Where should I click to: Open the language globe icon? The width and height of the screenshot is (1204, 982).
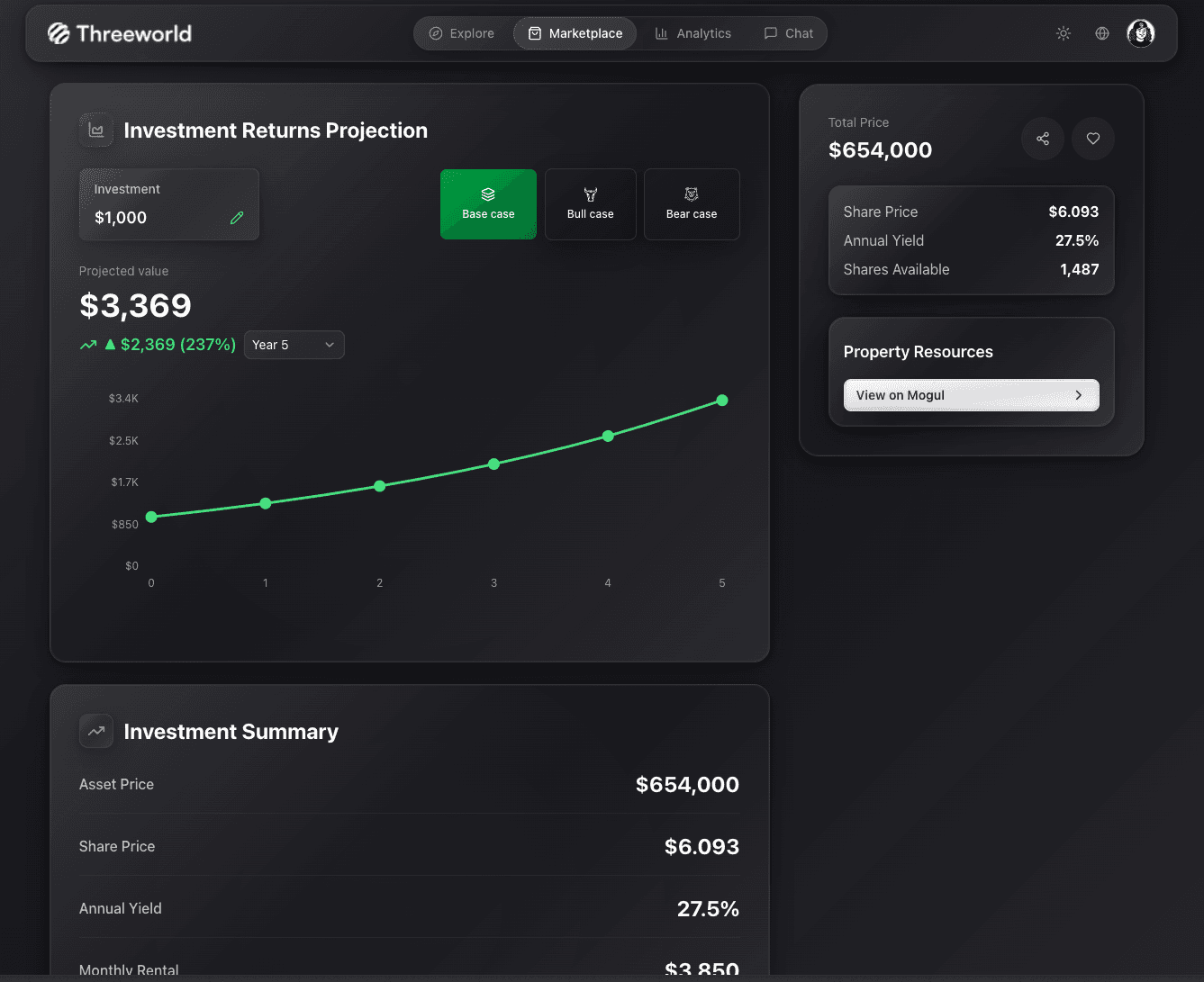coord(1102,33)
